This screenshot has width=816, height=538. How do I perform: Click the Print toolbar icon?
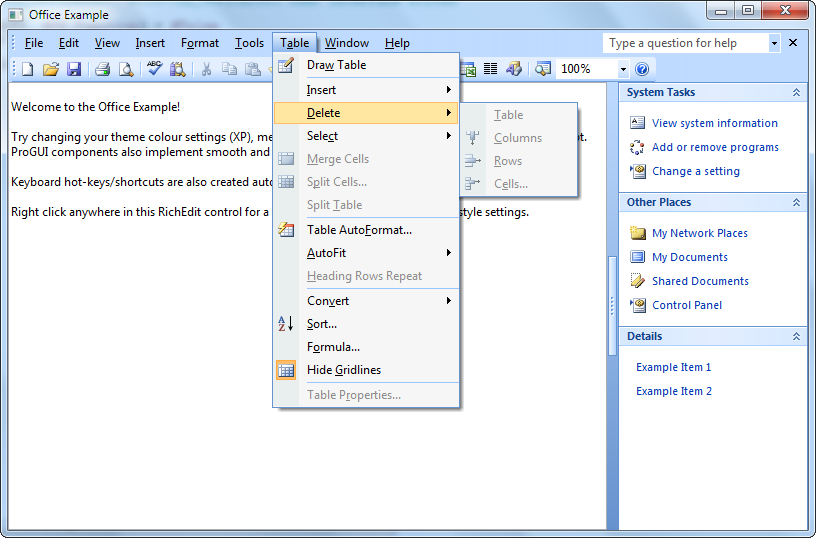pyautogui.click(x=102, y=69)
